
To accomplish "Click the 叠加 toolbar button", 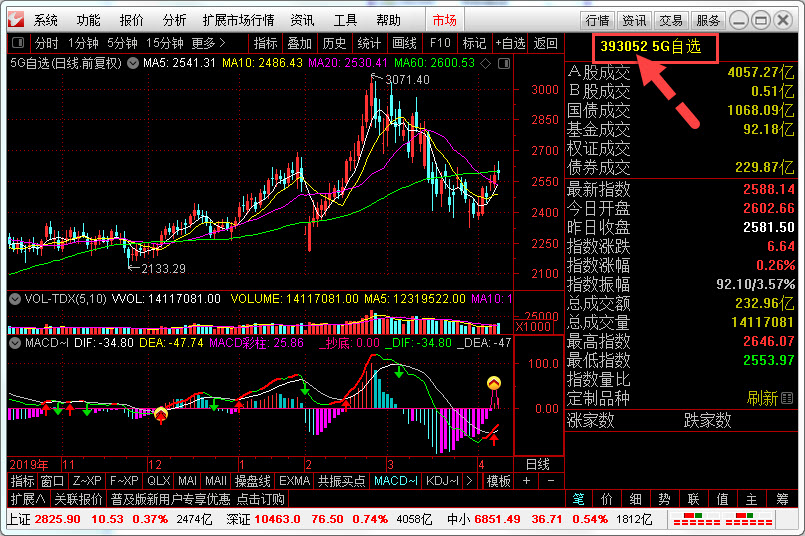I will [x=300, y=43].
